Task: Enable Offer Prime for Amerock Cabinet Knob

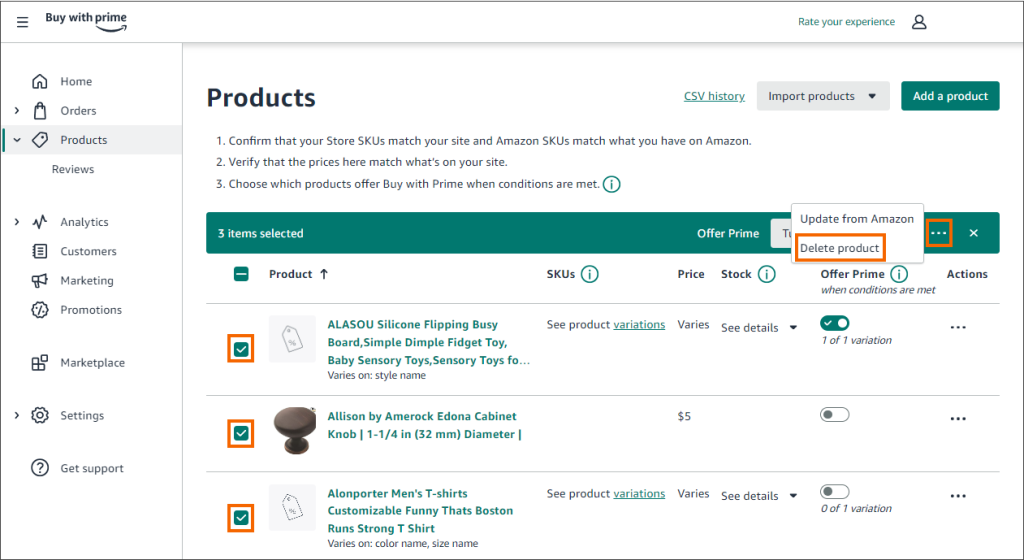Action: click(835, 414)
